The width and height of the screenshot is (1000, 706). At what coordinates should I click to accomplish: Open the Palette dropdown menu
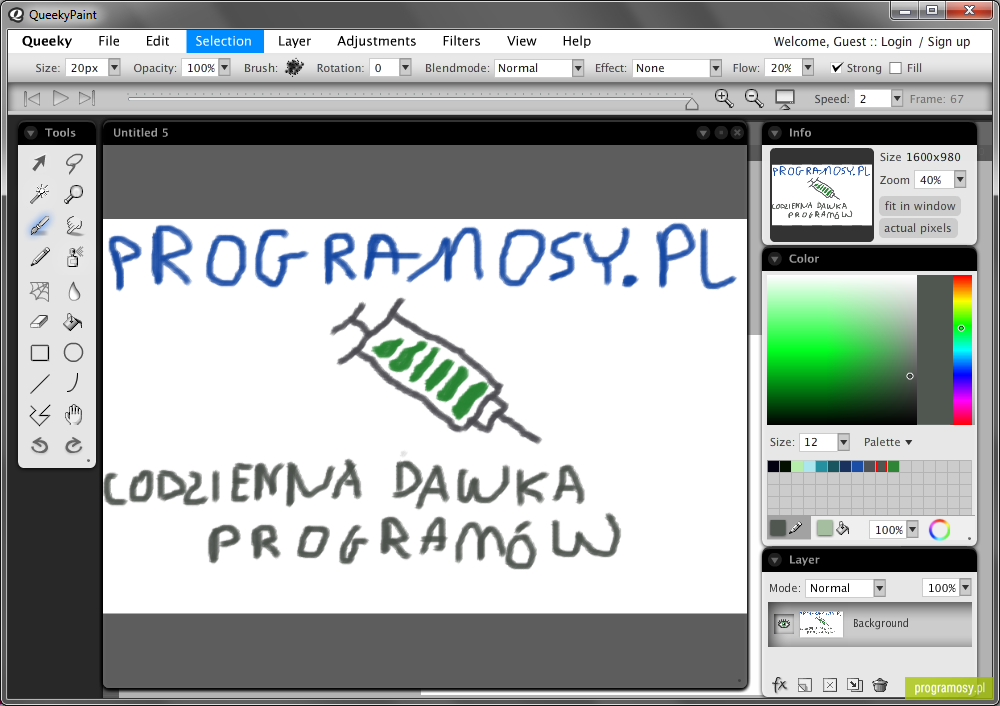(x=888, y=442)
